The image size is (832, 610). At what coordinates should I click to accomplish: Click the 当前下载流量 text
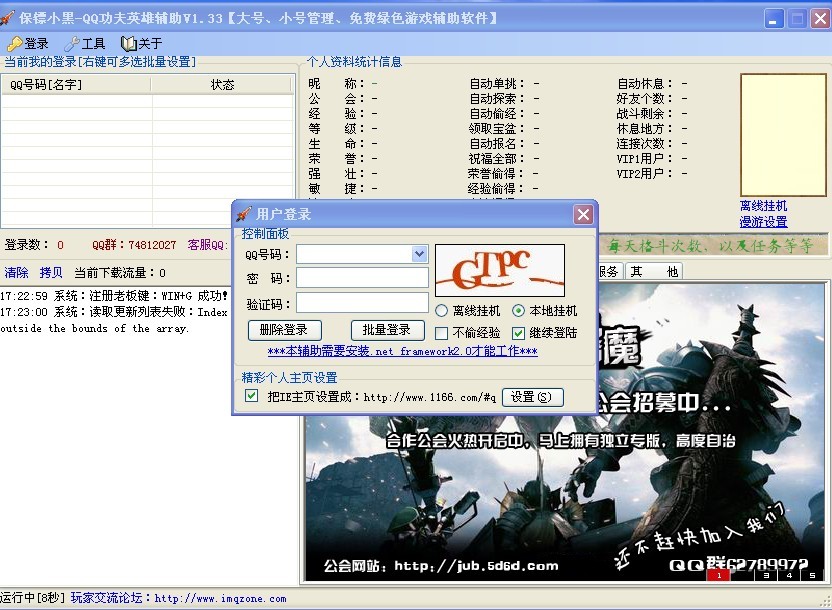(x=120, y=273)
